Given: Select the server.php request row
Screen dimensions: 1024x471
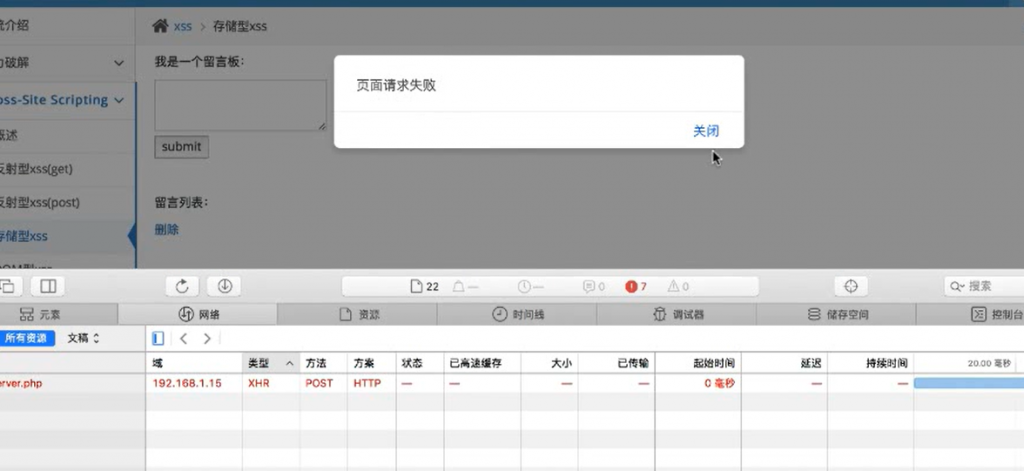Looking at the screenshot, I should [x=512, y=383].
